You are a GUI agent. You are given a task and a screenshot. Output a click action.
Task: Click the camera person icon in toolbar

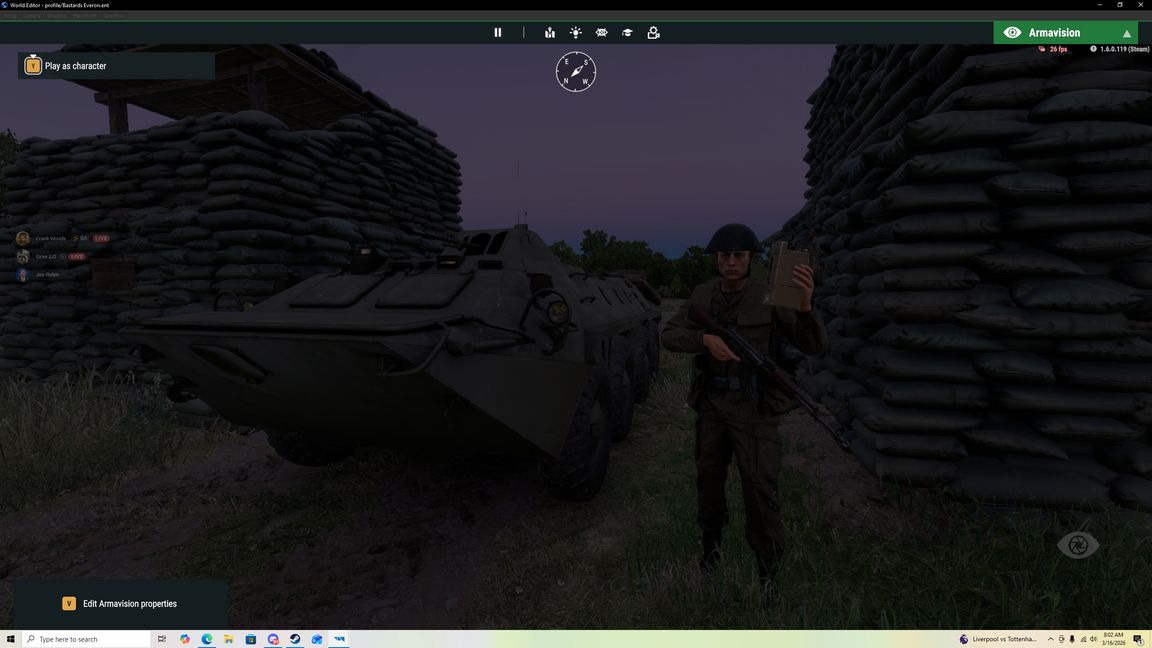(653, 32)
